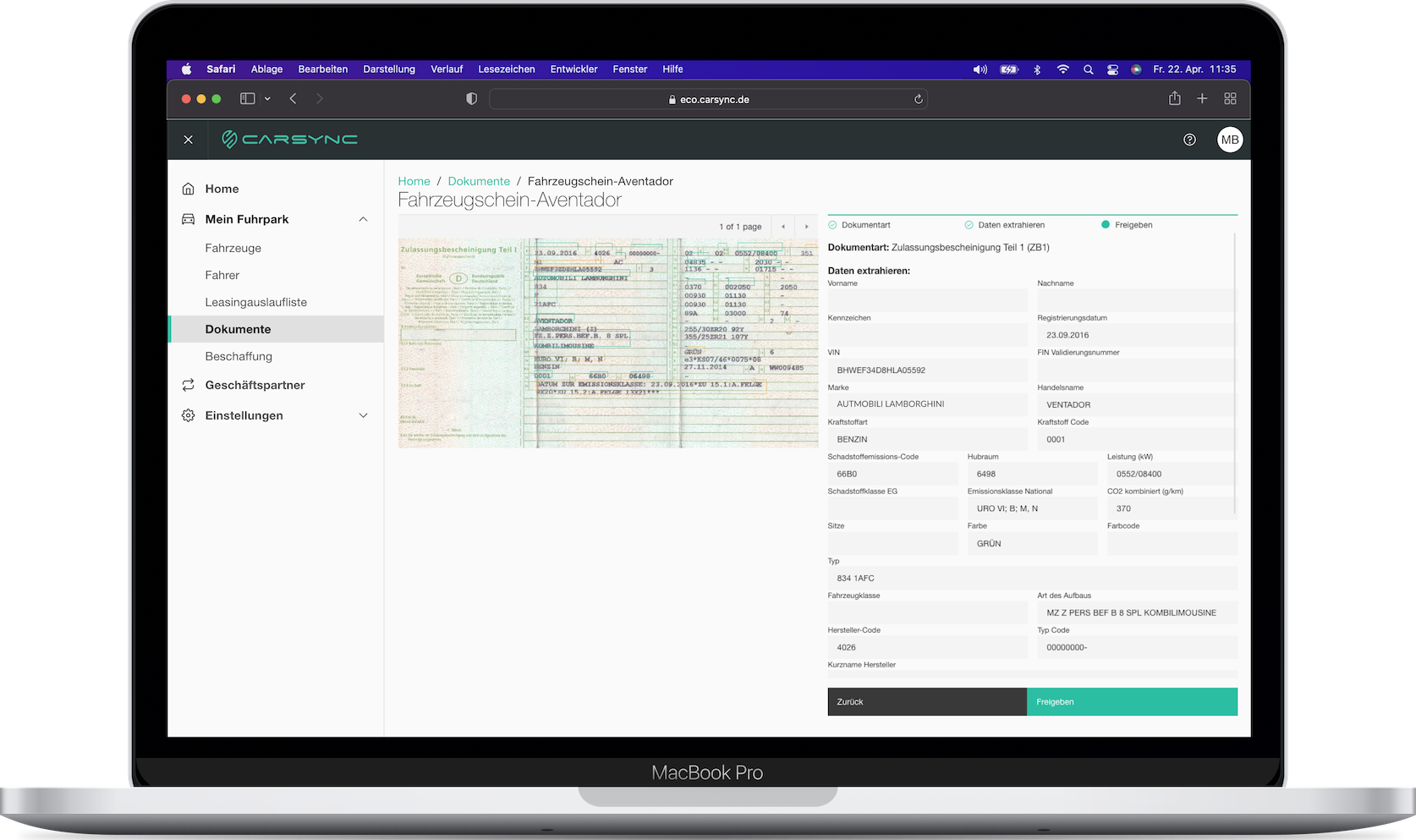Viewport: 1416px width, 840px height.
Task: Click the Siri icon in menu bar
Action: point(1136,69)
